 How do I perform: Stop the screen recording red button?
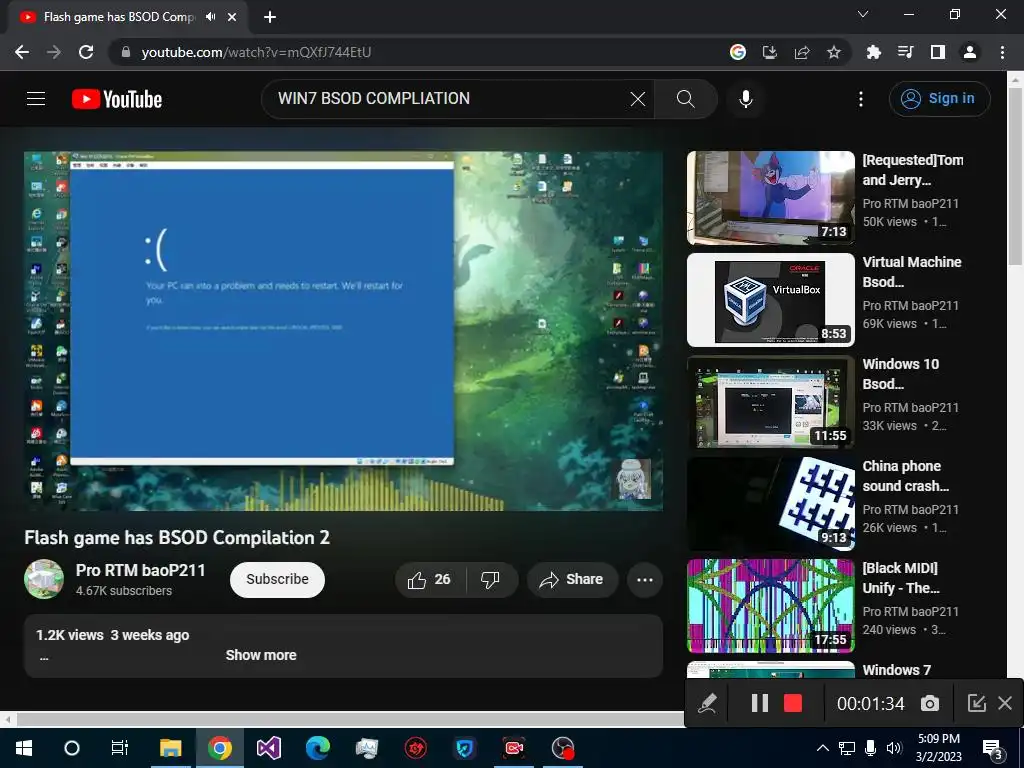coord(793,703)
